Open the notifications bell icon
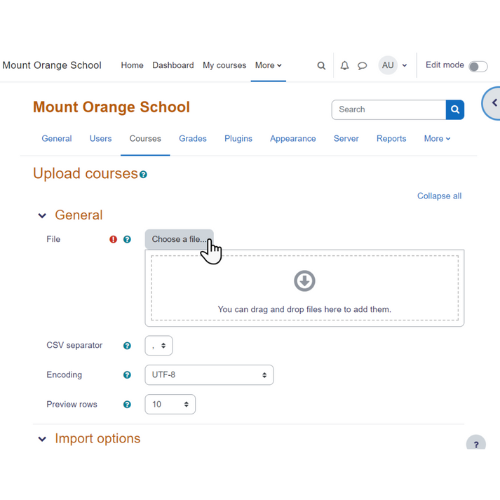Image resolution: width=500 pixels, height=500 pixels. (344, 65)
